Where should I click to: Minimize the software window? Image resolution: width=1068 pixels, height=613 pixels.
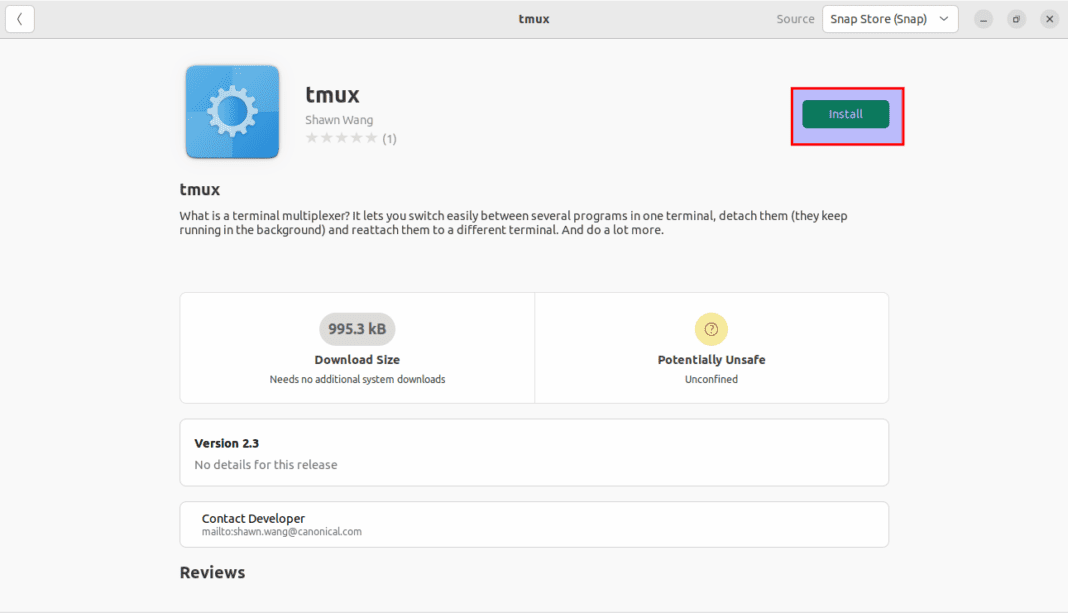(x=985, y=19)
